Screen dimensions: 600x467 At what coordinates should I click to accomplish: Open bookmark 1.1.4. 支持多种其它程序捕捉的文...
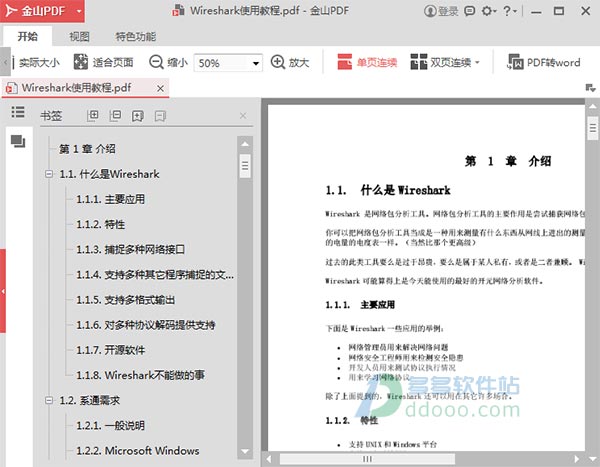155,274
